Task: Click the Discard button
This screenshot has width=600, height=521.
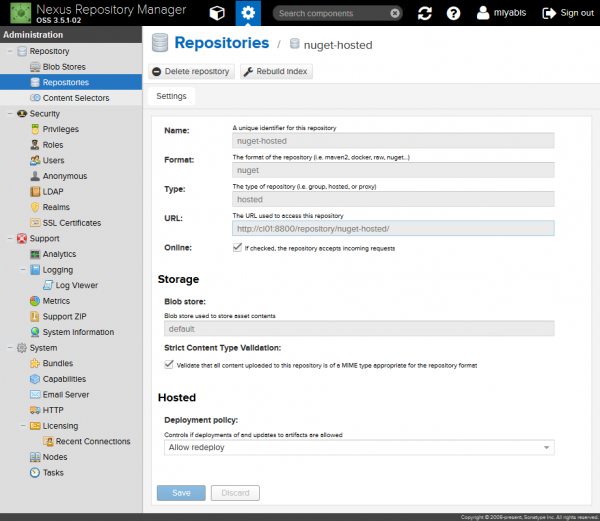Action: (x=235, y=493)
